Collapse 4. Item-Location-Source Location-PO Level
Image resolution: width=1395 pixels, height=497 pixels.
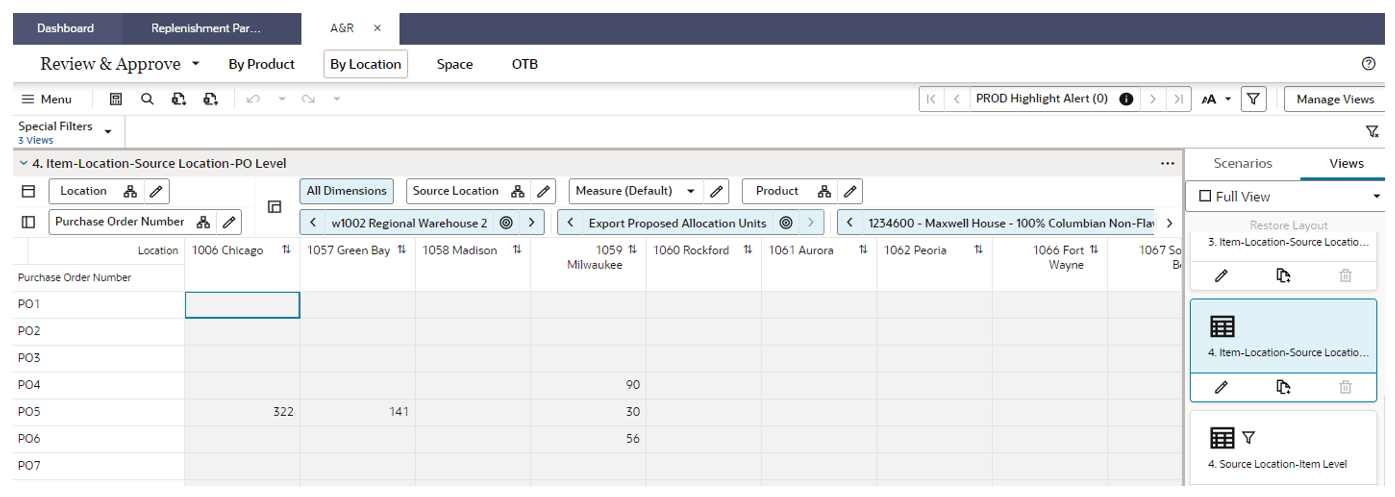(24, 163)
